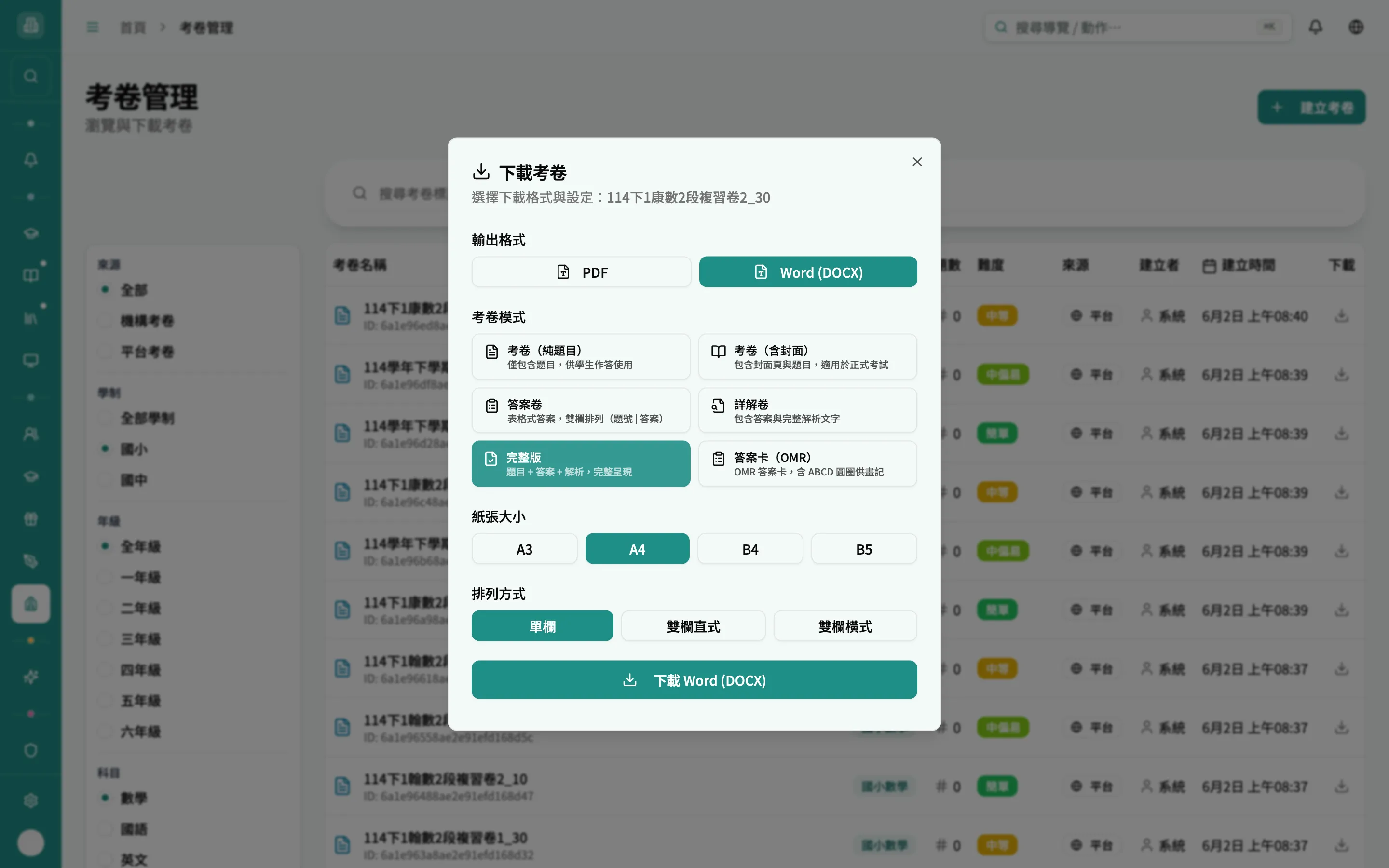1389x868 pixels.
Task: Click the highlighted exam management sidebar icon
Action: 30,604
